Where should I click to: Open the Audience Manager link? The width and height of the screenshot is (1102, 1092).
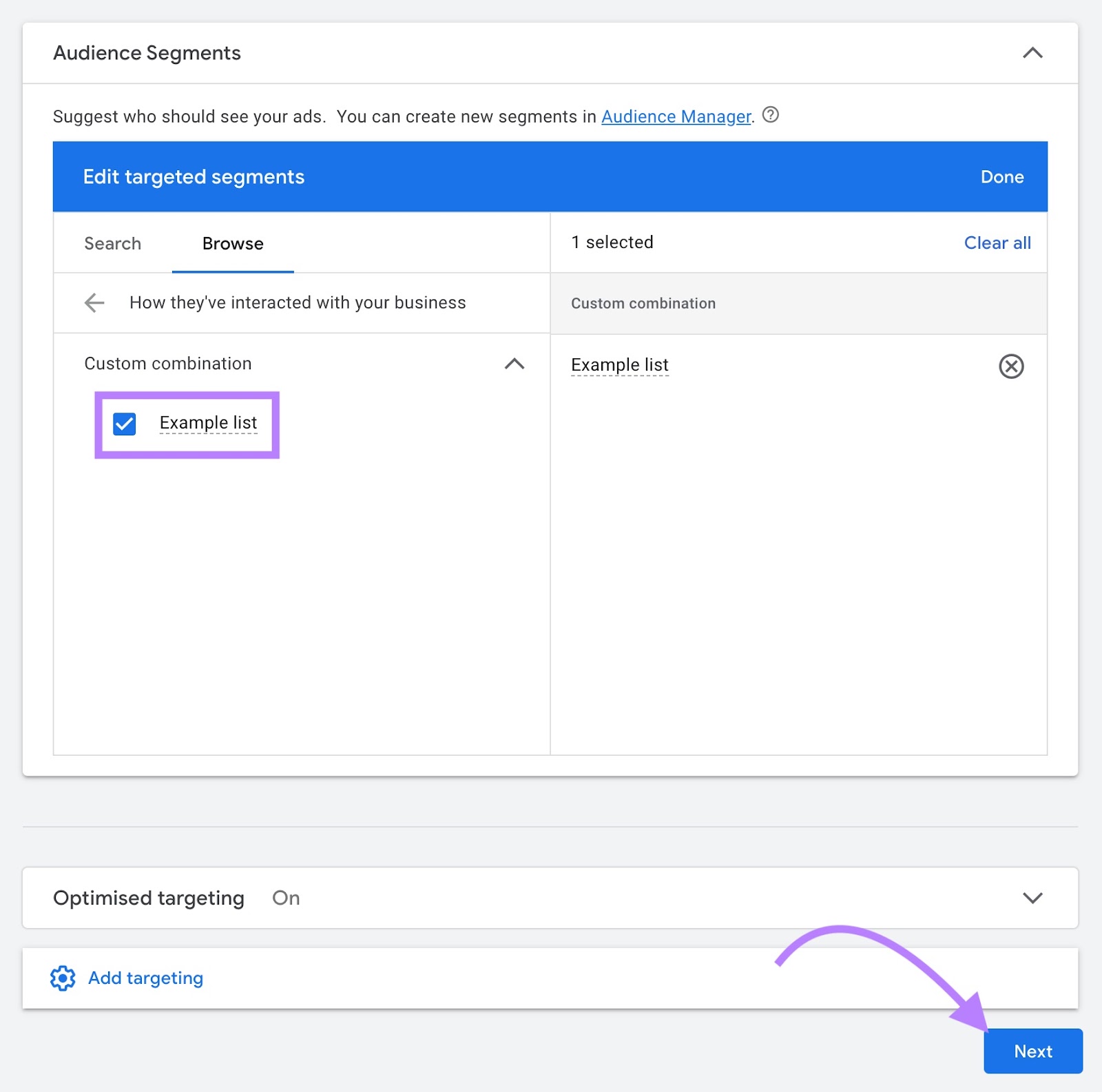676,116
